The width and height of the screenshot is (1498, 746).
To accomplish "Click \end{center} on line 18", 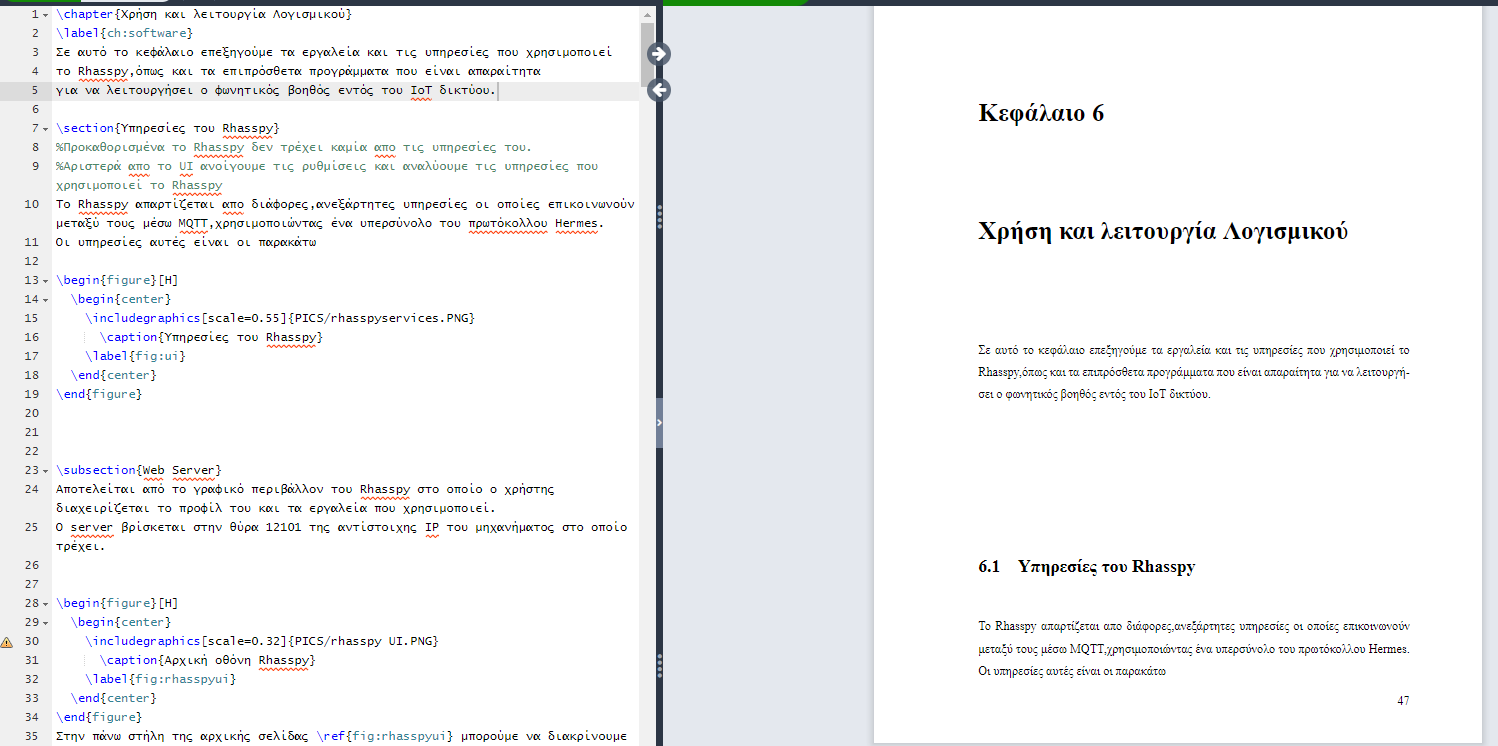I will (114, 376).
